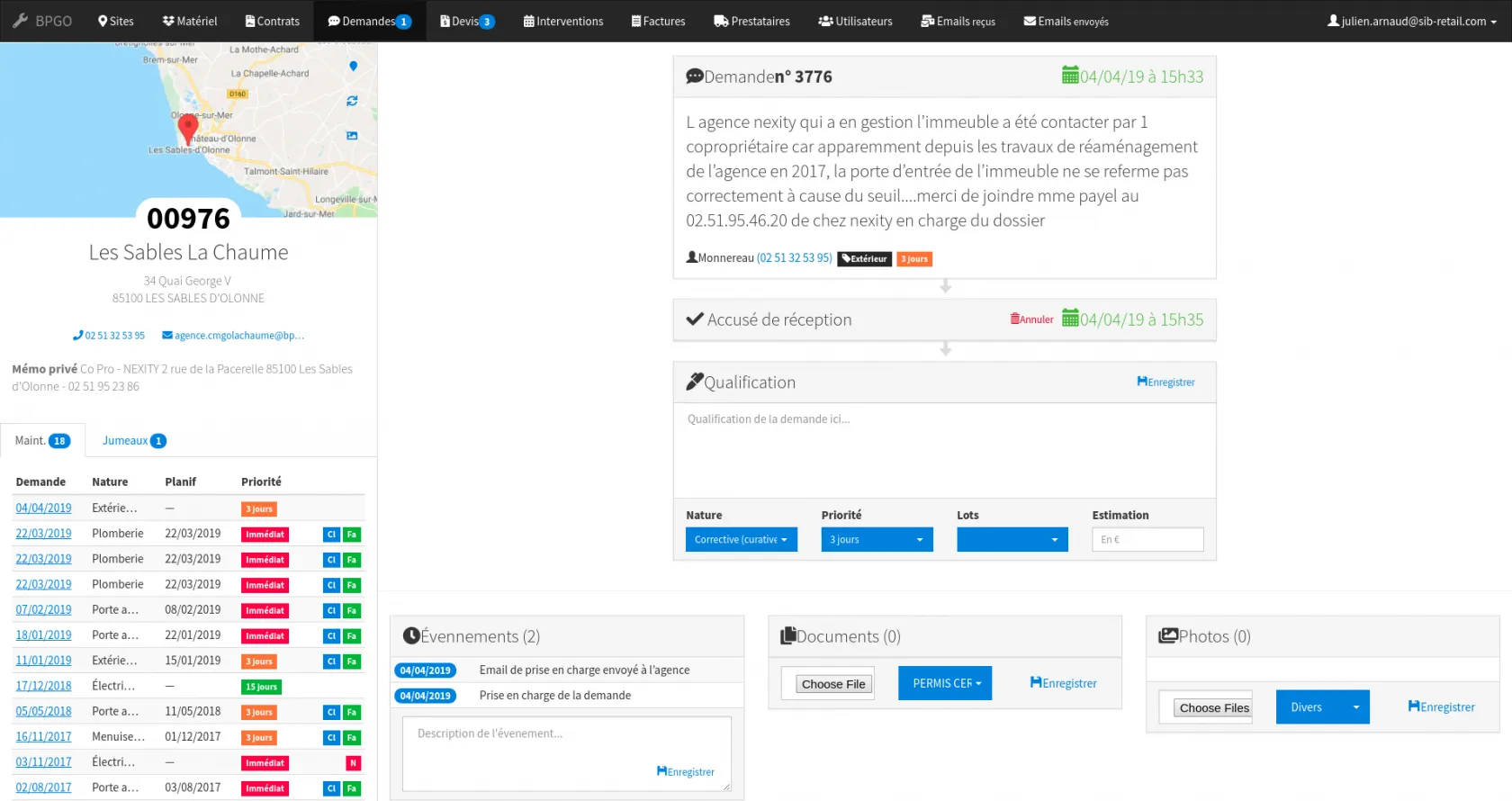
Task: Click the wrench BPGO logo icon
Action: (x=20, y=21)
